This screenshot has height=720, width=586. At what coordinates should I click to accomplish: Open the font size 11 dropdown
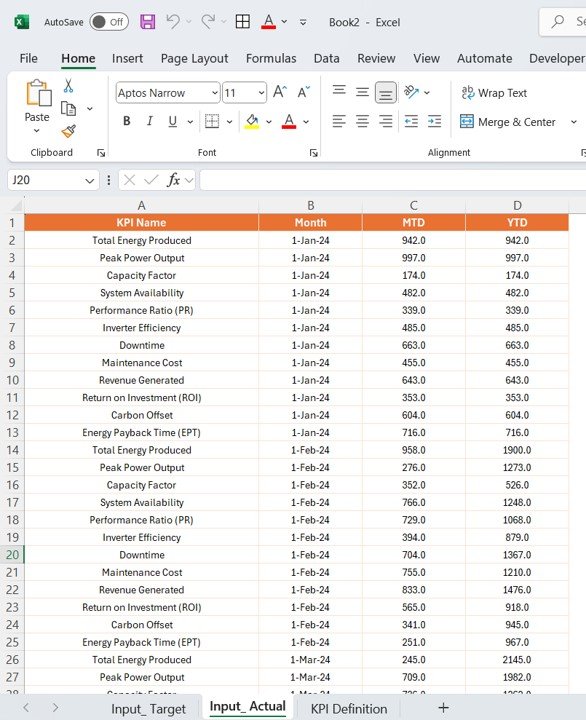[x=261, y=93]
